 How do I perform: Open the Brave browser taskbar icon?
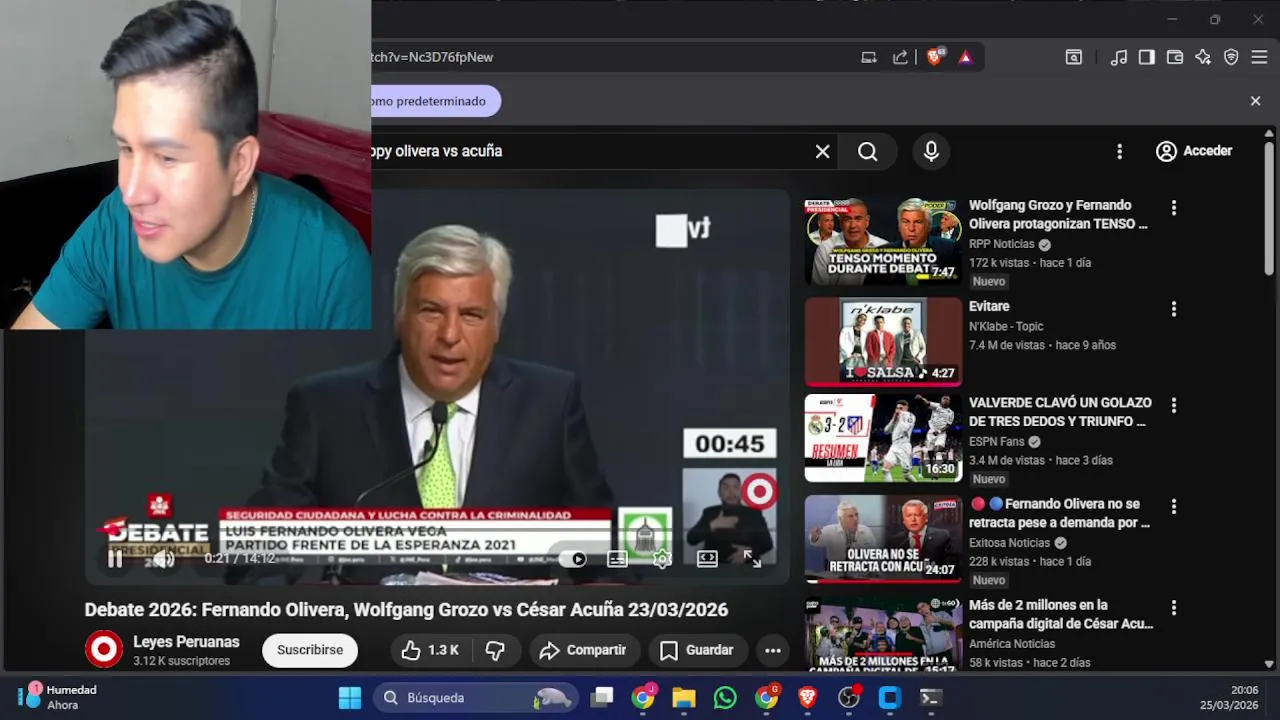pyautogui.click(x=808, y=698)
